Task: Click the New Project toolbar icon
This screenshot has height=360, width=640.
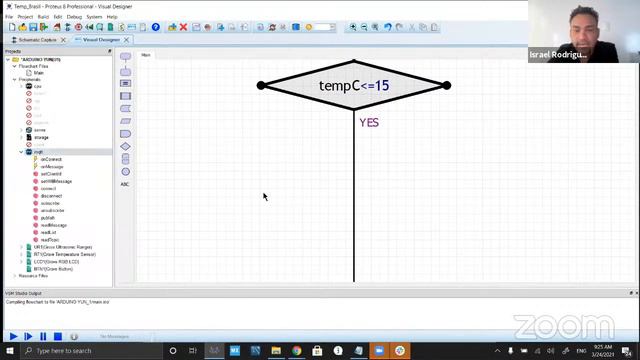Action: (12, 27)
